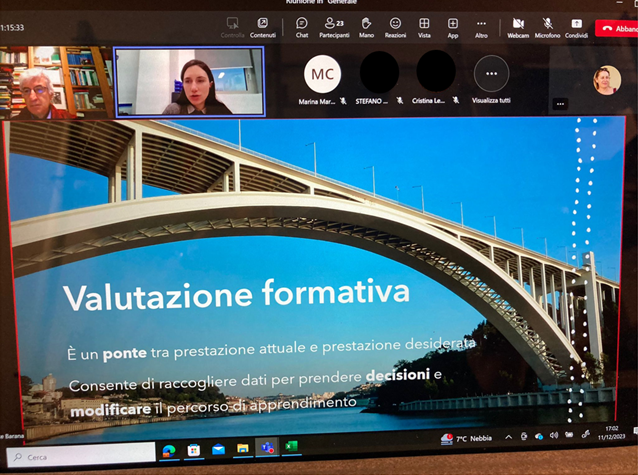Open the Chat panel in Teams
Image resolution: width=638 pixels, height=475 pixels.
[x=302, y=27]
